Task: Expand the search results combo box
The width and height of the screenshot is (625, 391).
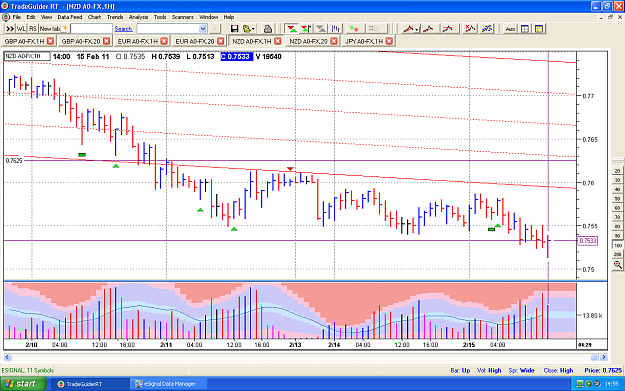Action: tap(202, 29)
